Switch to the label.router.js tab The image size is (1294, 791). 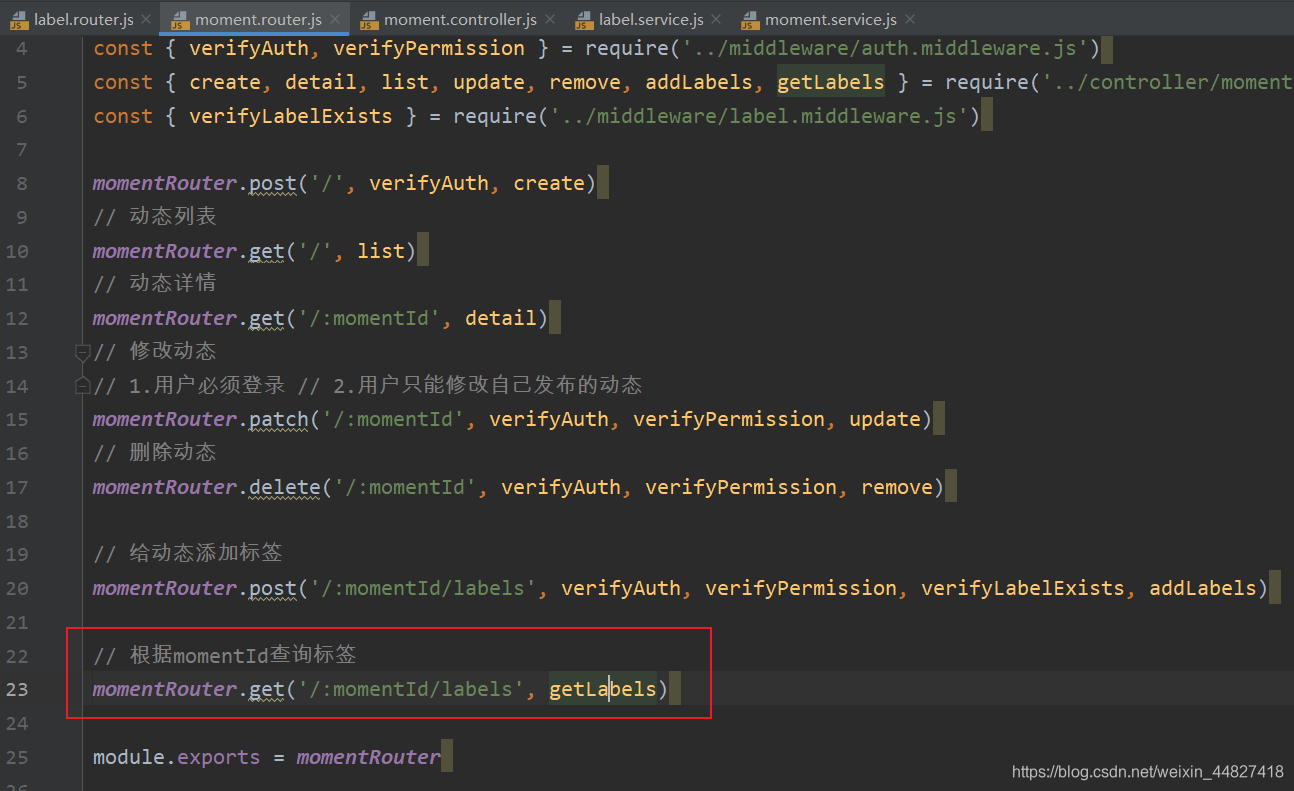[83, 19]
